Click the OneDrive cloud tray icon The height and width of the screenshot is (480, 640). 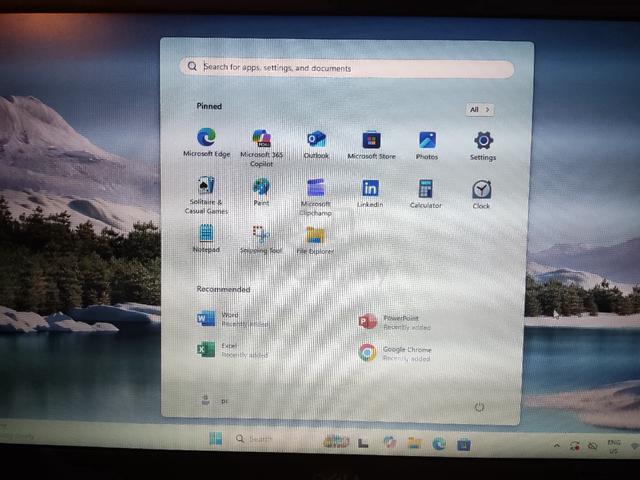(593, 446)
